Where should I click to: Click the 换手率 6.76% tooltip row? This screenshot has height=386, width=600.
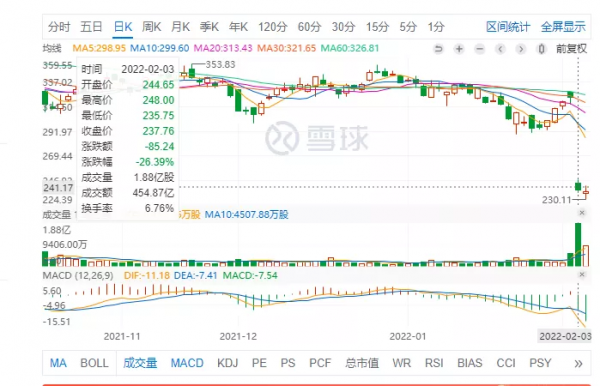pyautogui.click(x=127, y=208)
